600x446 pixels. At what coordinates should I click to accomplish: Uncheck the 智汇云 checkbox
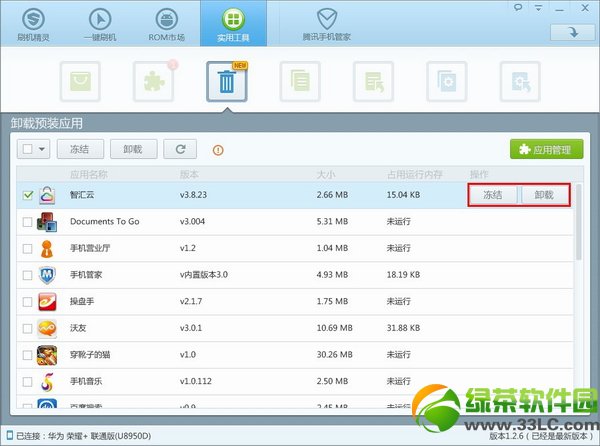pyautogui.click(x=28, y=195)
